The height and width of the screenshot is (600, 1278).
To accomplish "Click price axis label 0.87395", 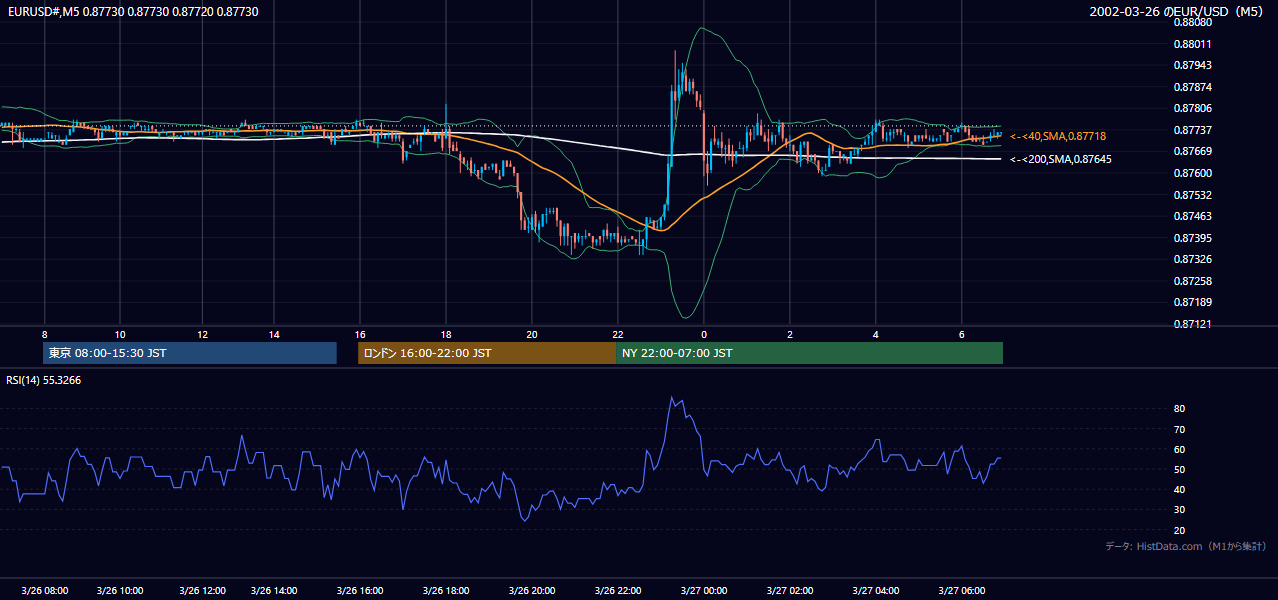I will click(1193, 238).
